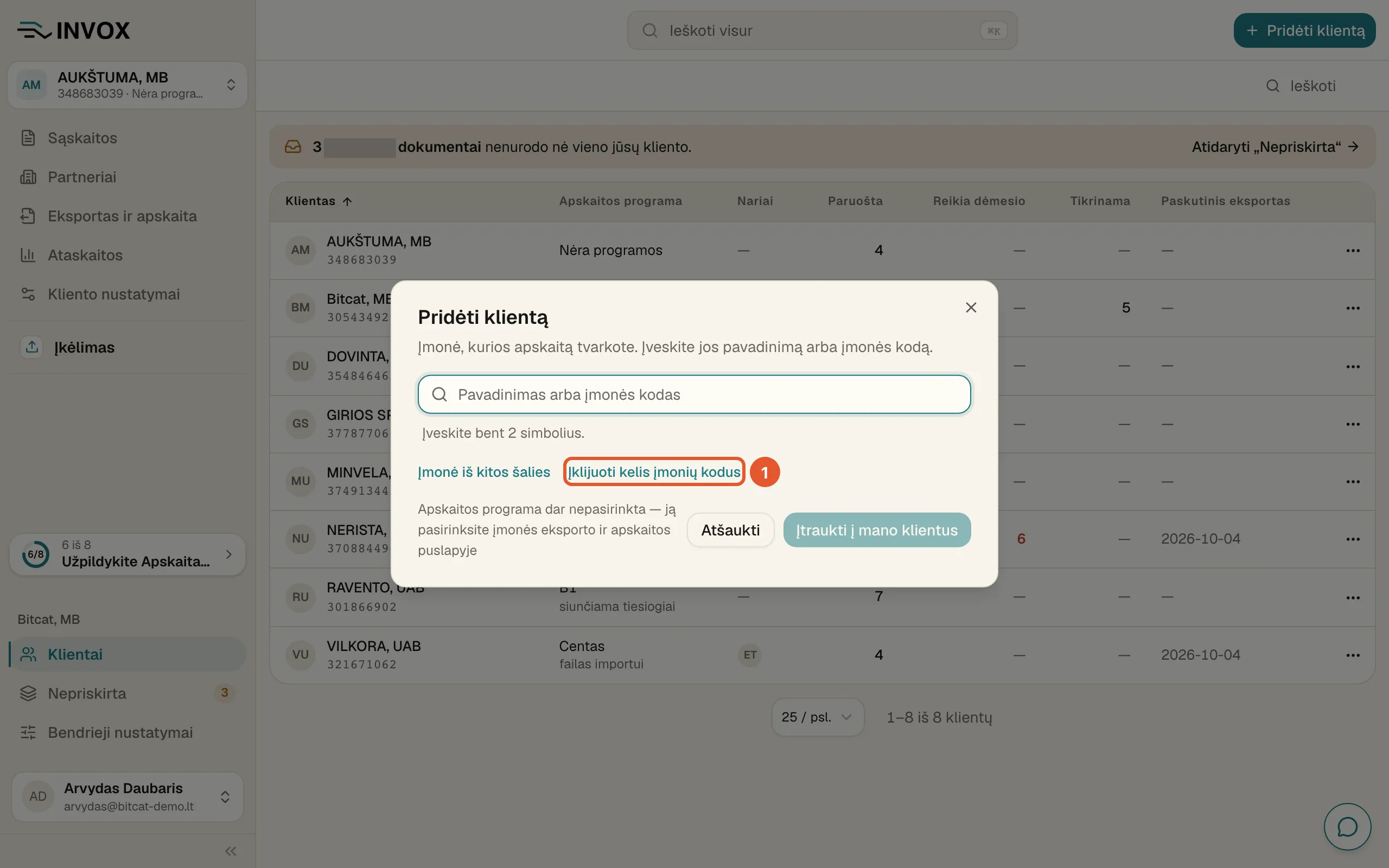Click the inbox icon in the warning banner
Viewport: 1389px width, 868px height.
tap(294, 147)
